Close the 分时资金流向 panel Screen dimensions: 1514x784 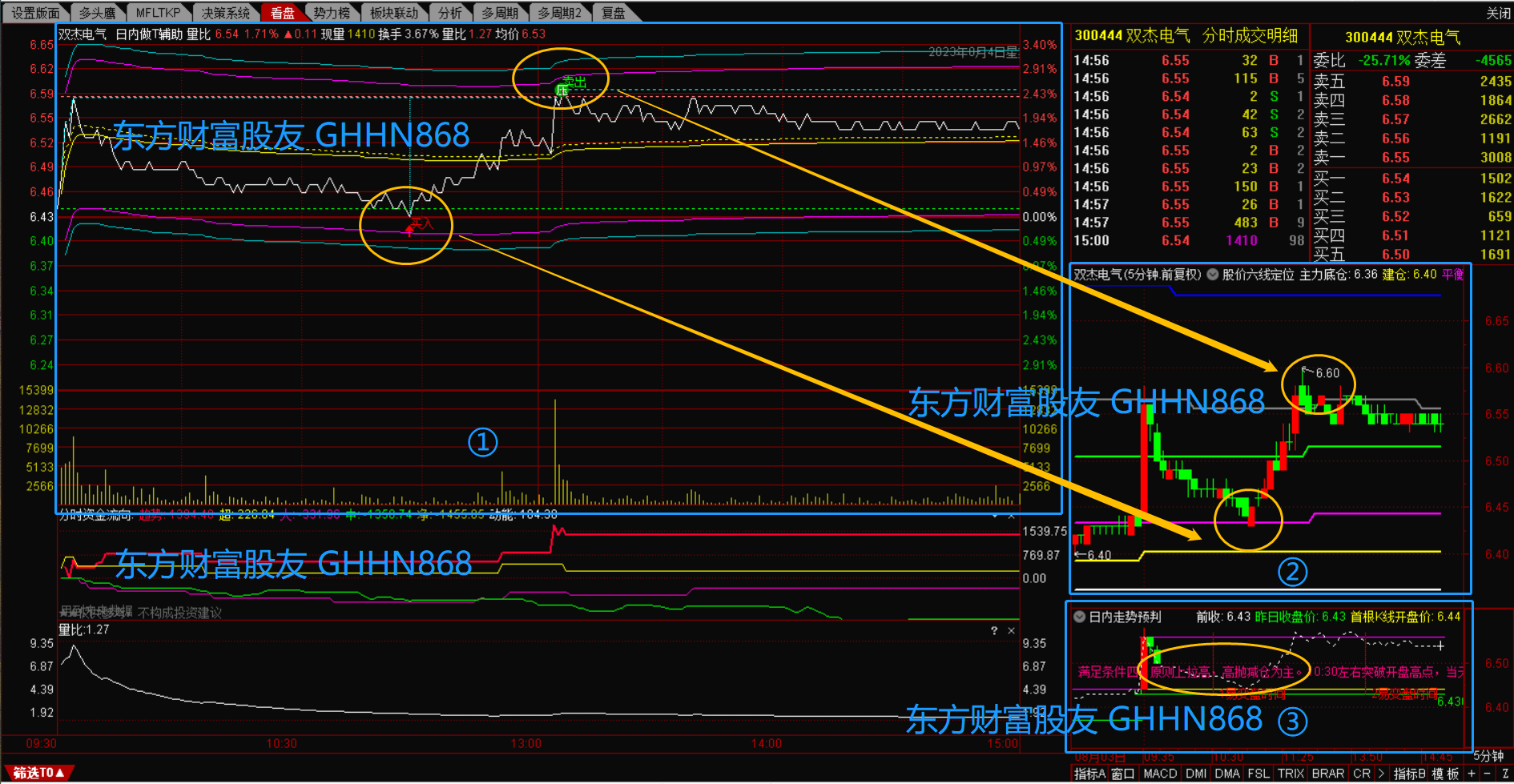[1011, 516]
